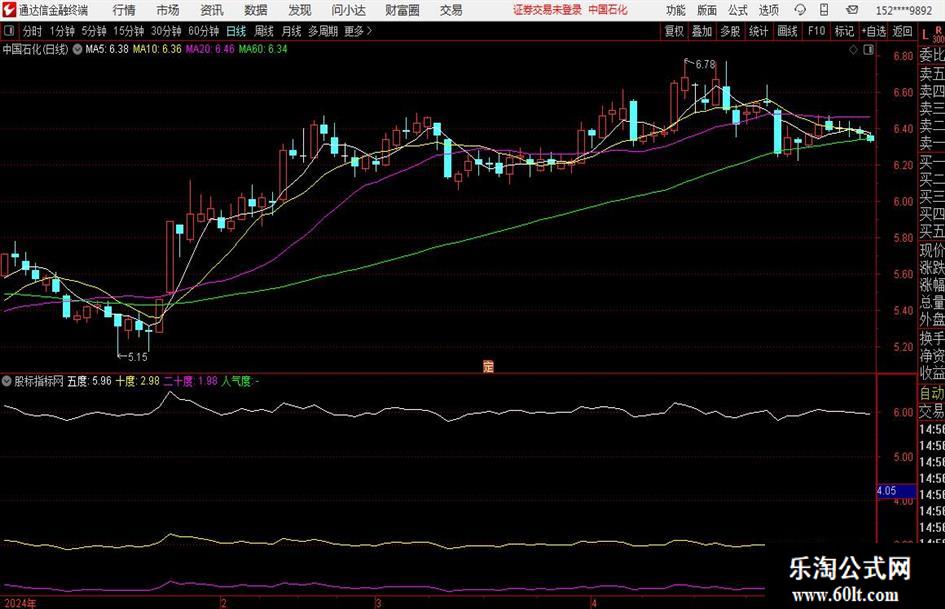Viewport: 945px width, 609px height.
Task: Switch to the 1分钟 period
Action: pyautogui.click(x=62, y=31)
